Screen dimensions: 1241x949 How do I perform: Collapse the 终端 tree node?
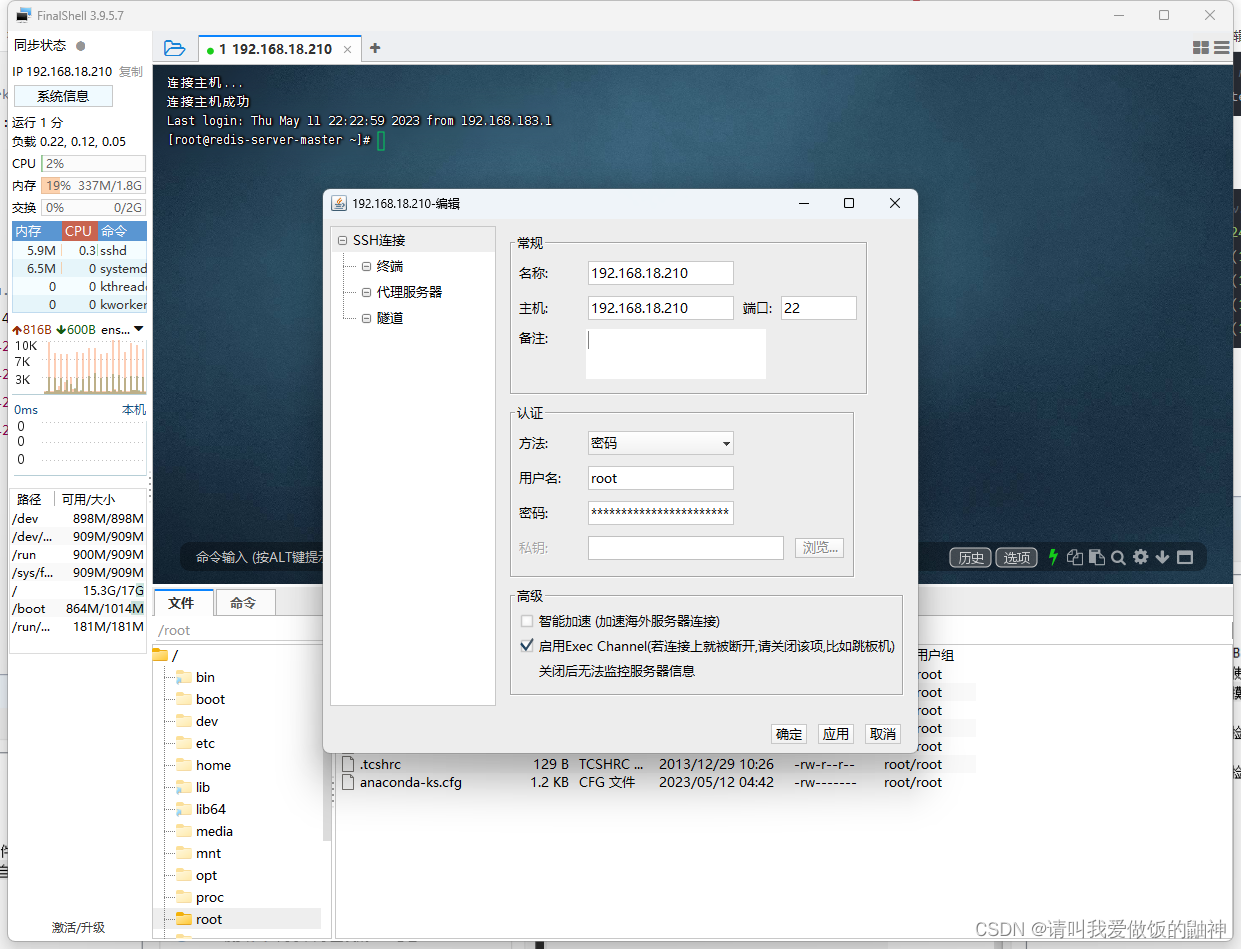(364, 265)
